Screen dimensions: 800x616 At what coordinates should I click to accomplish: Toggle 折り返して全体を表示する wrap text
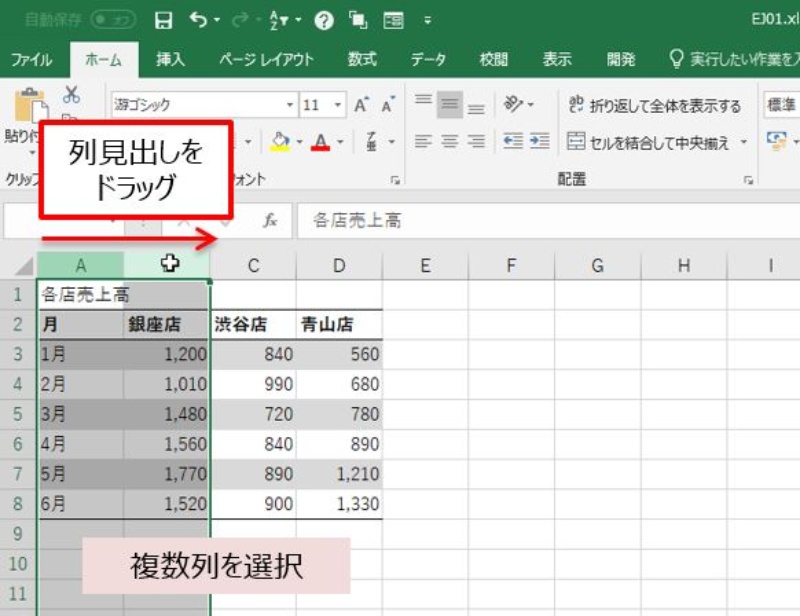(654, 106)
